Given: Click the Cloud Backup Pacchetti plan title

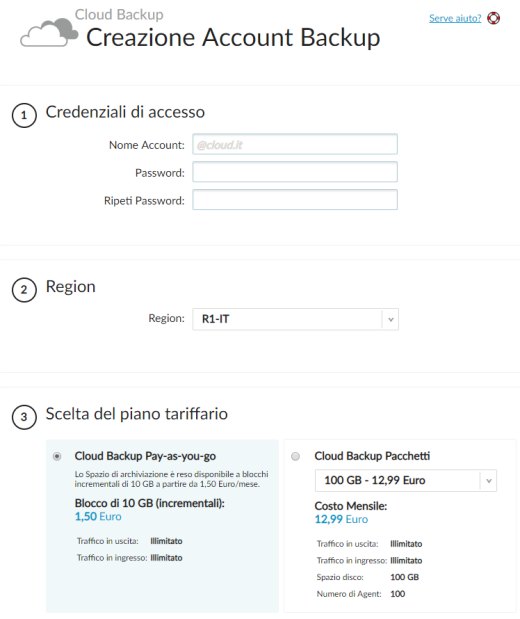Looking at the screenshot, I should click(x=372, y=456).
